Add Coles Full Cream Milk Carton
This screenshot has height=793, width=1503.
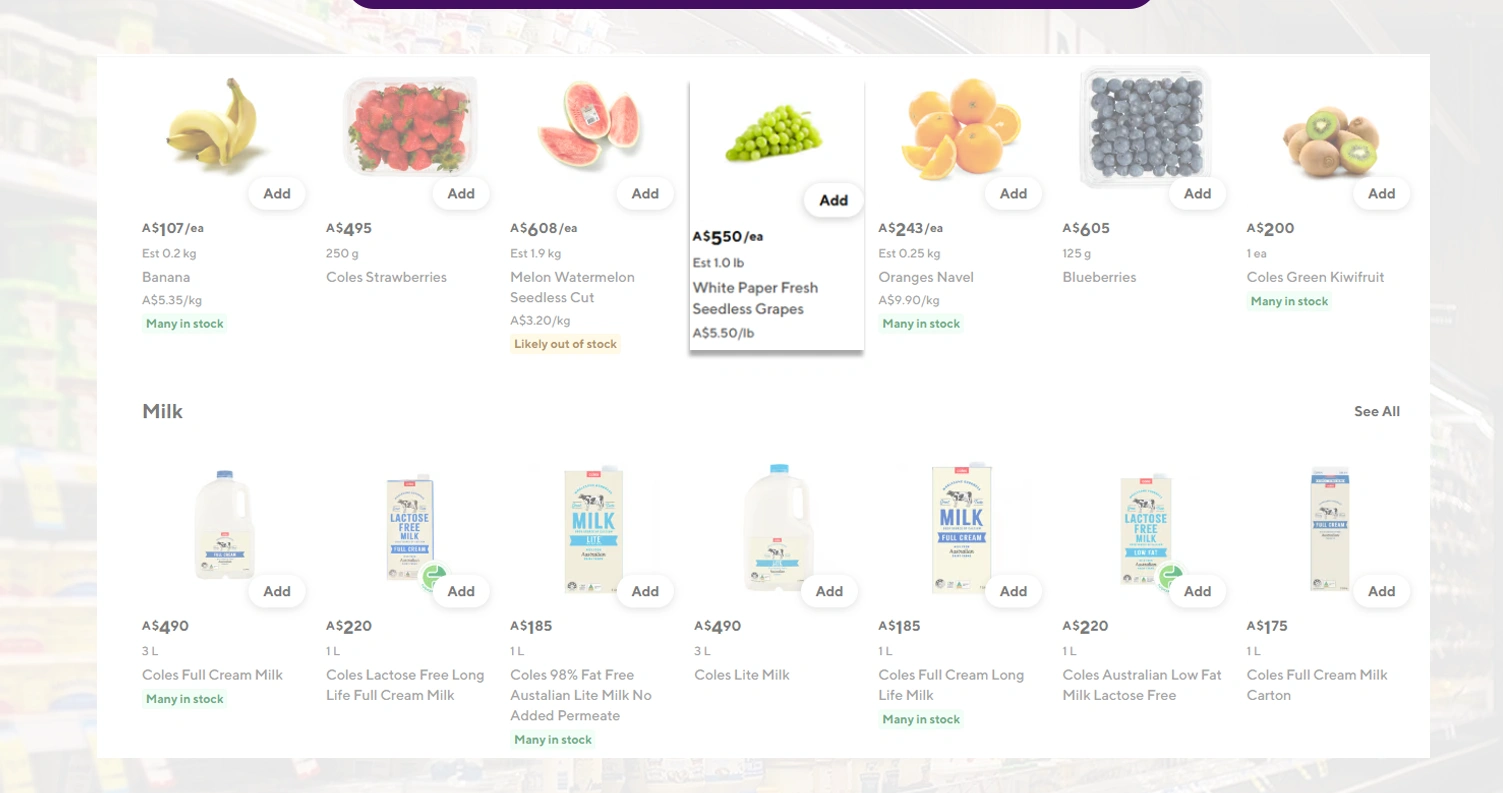pos(1380,591)
